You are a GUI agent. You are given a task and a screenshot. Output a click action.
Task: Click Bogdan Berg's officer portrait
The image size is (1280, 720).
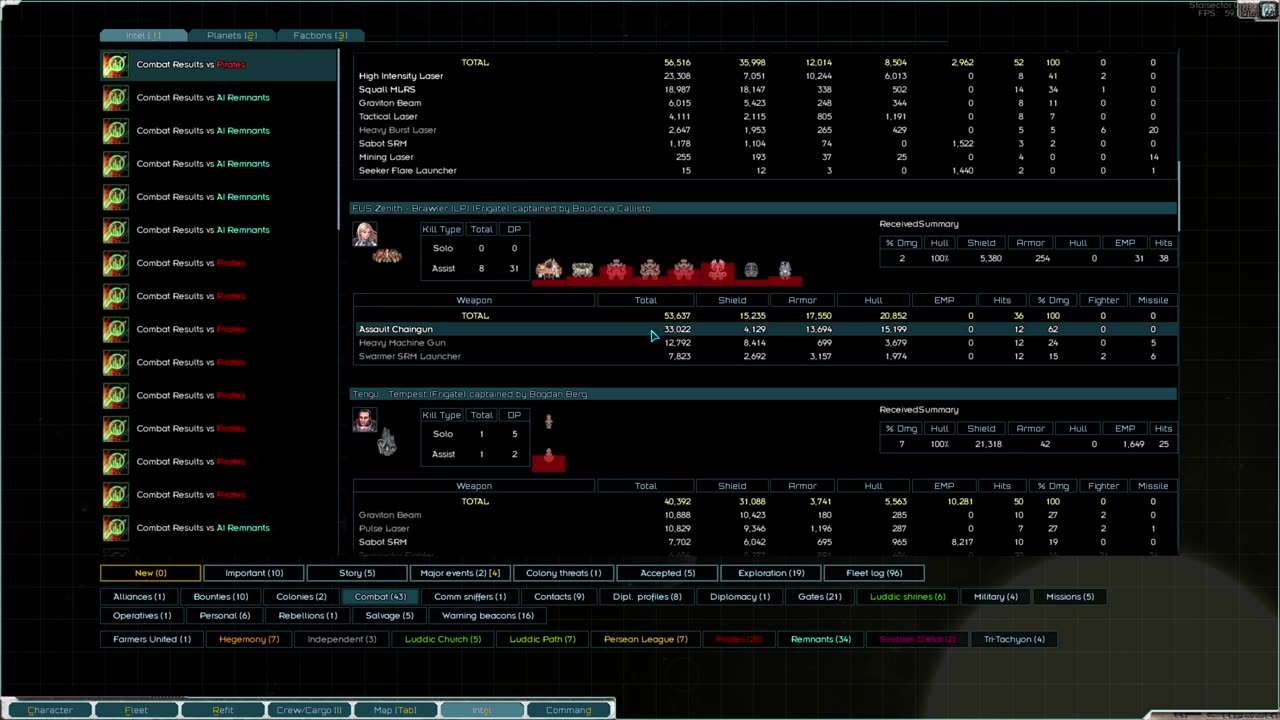pyautogui.click(x=365, y=419)
